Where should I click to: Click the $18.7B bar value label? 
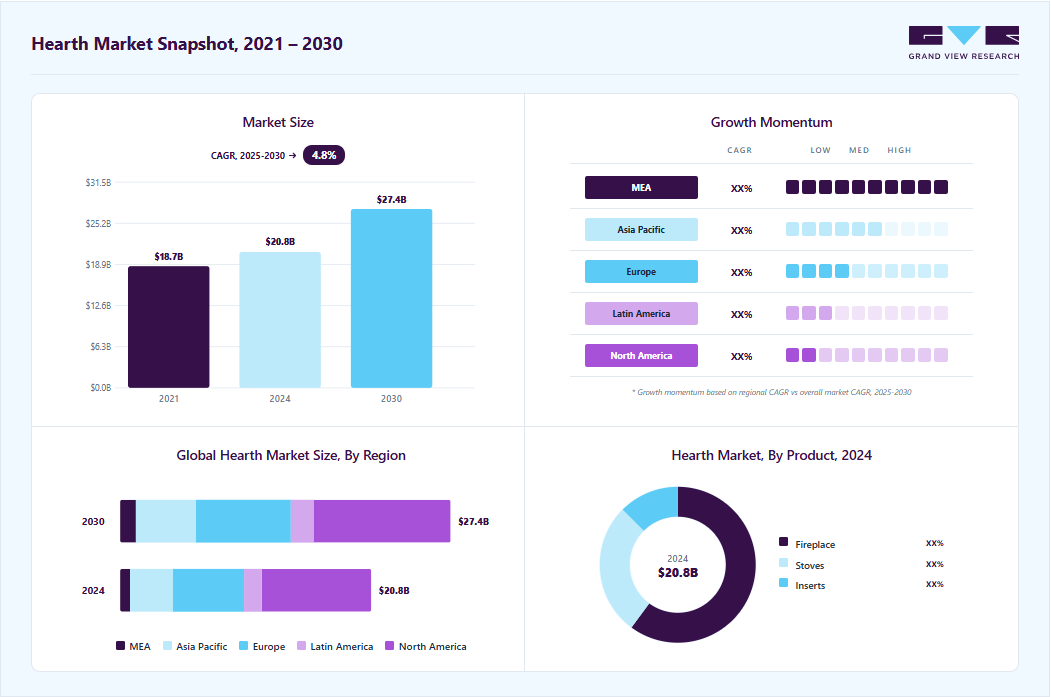pyautogui.click(x=169, y=257)
